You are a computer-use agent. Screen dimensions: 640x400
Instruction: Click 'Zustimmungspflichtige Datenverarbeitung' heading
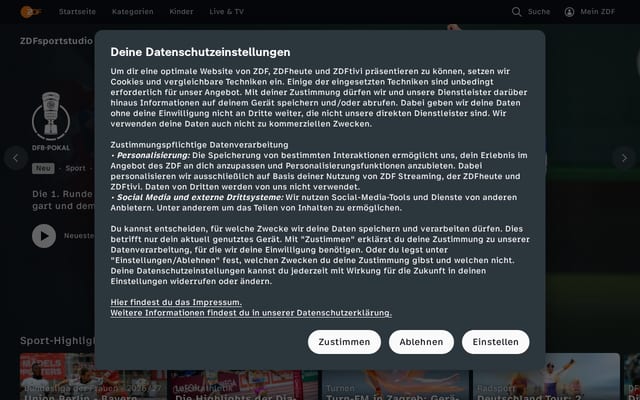[x=199, y=145]
